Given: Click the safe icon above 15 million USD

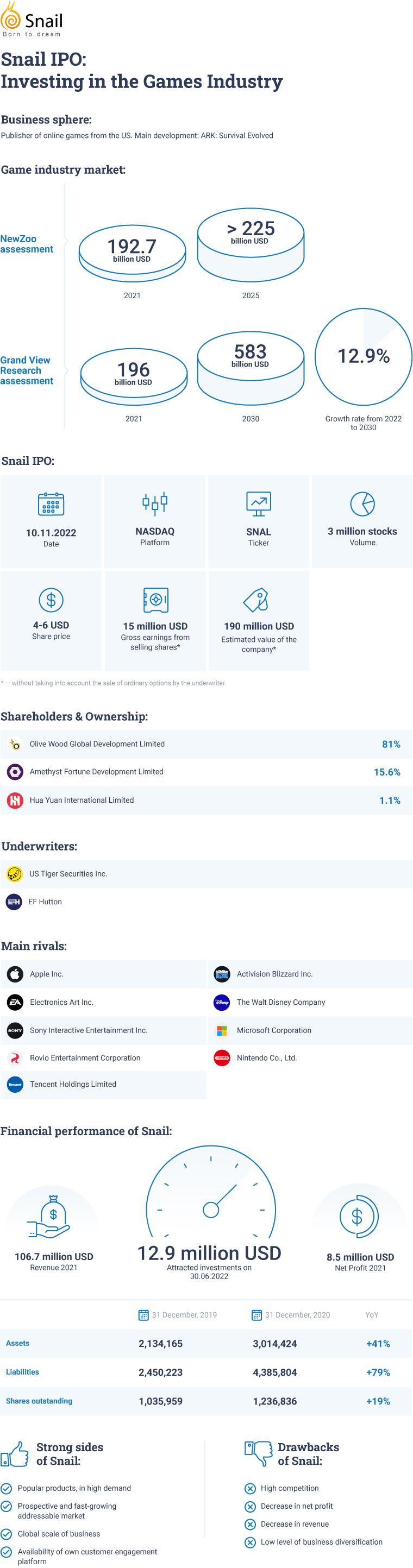Looking at the screenshot, I should coord(155,600).
